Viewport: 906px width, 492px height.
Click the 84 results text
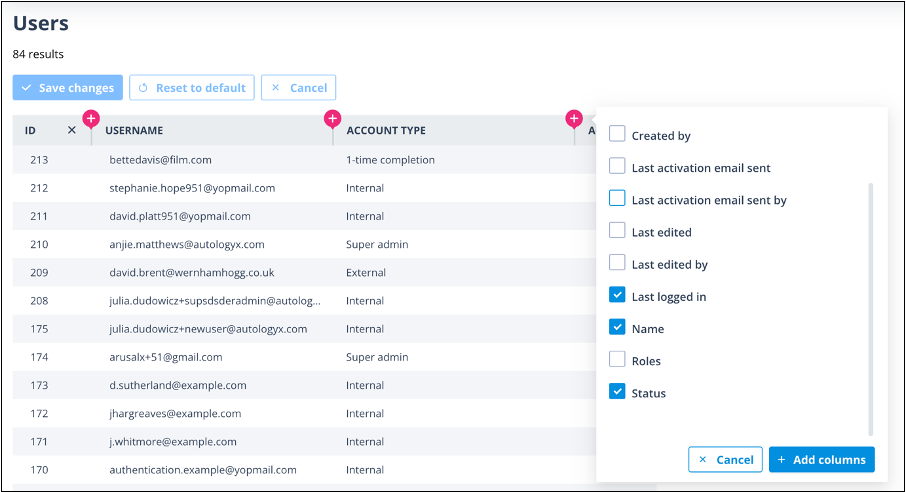coord(38,54)
